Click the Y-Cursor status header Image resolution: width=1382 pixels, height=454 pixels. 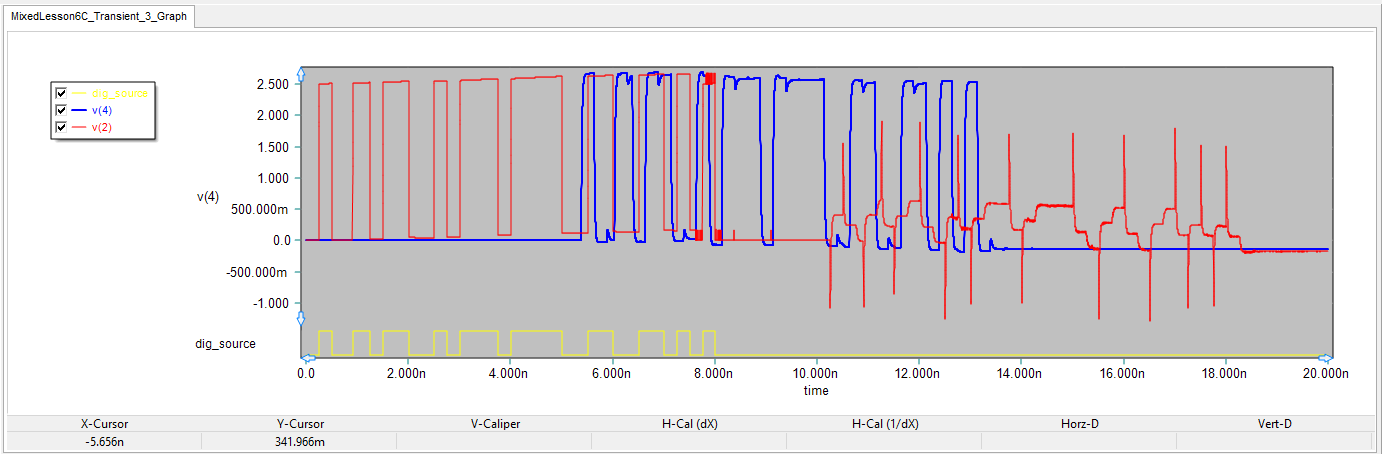299,424
